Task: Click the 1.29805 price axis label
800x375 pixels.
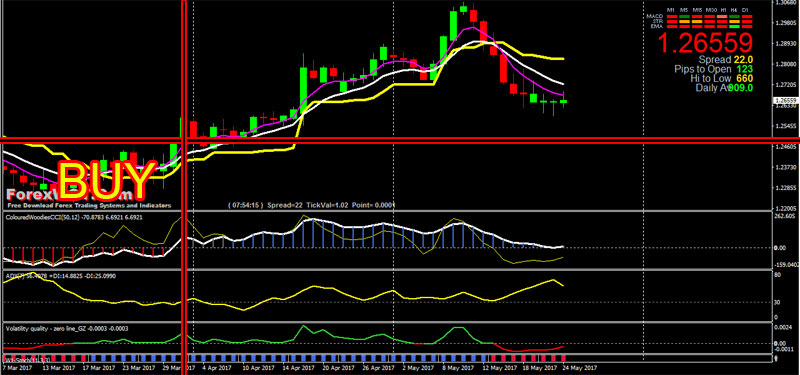Action: (786, 22)
